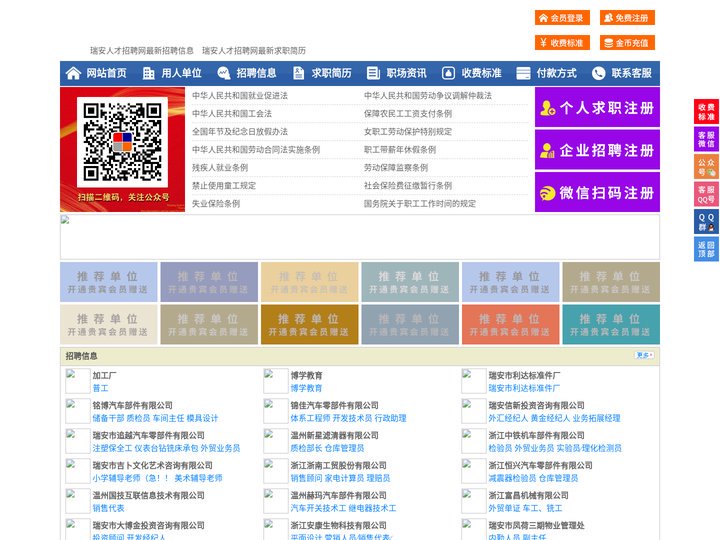Click the 金币充值 button
This screenshot has height=540, width=720.
tap(627, 43)
